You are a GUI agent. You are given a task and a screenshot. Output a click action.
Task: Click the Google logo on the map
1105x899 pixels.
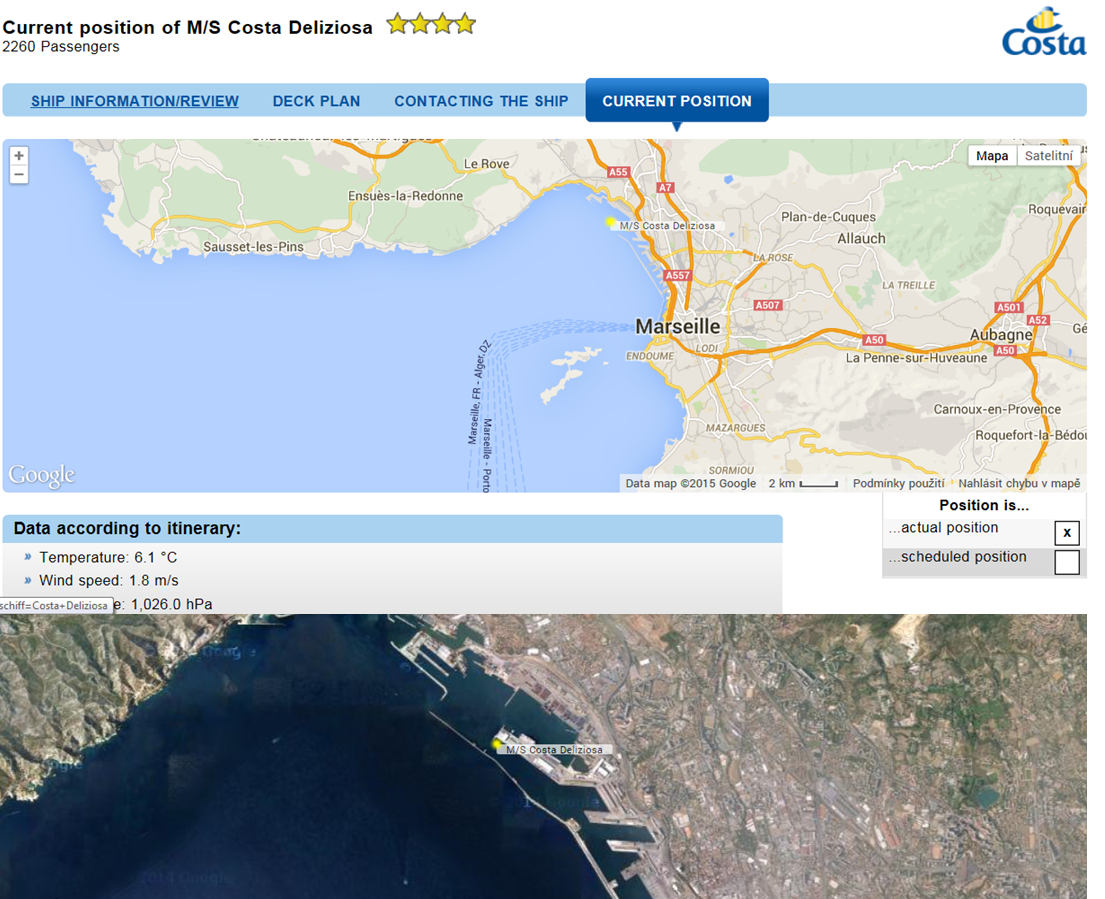(x=42, y=476)
